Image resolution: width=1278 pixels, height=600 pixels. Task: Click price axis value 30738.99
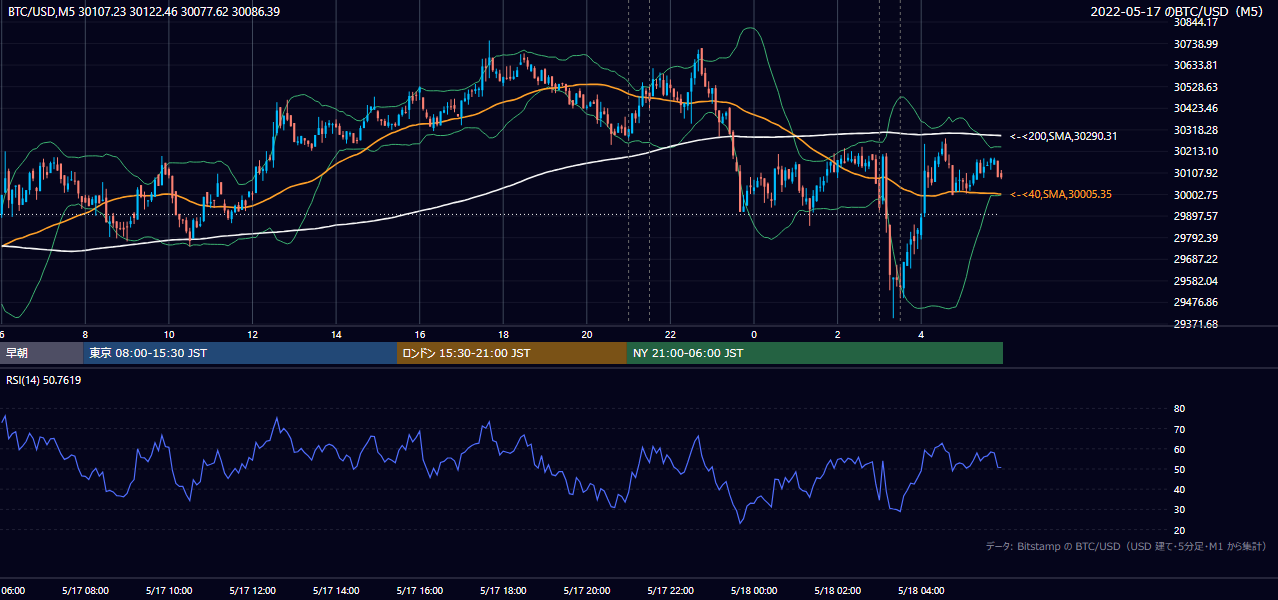[1196, 44]
